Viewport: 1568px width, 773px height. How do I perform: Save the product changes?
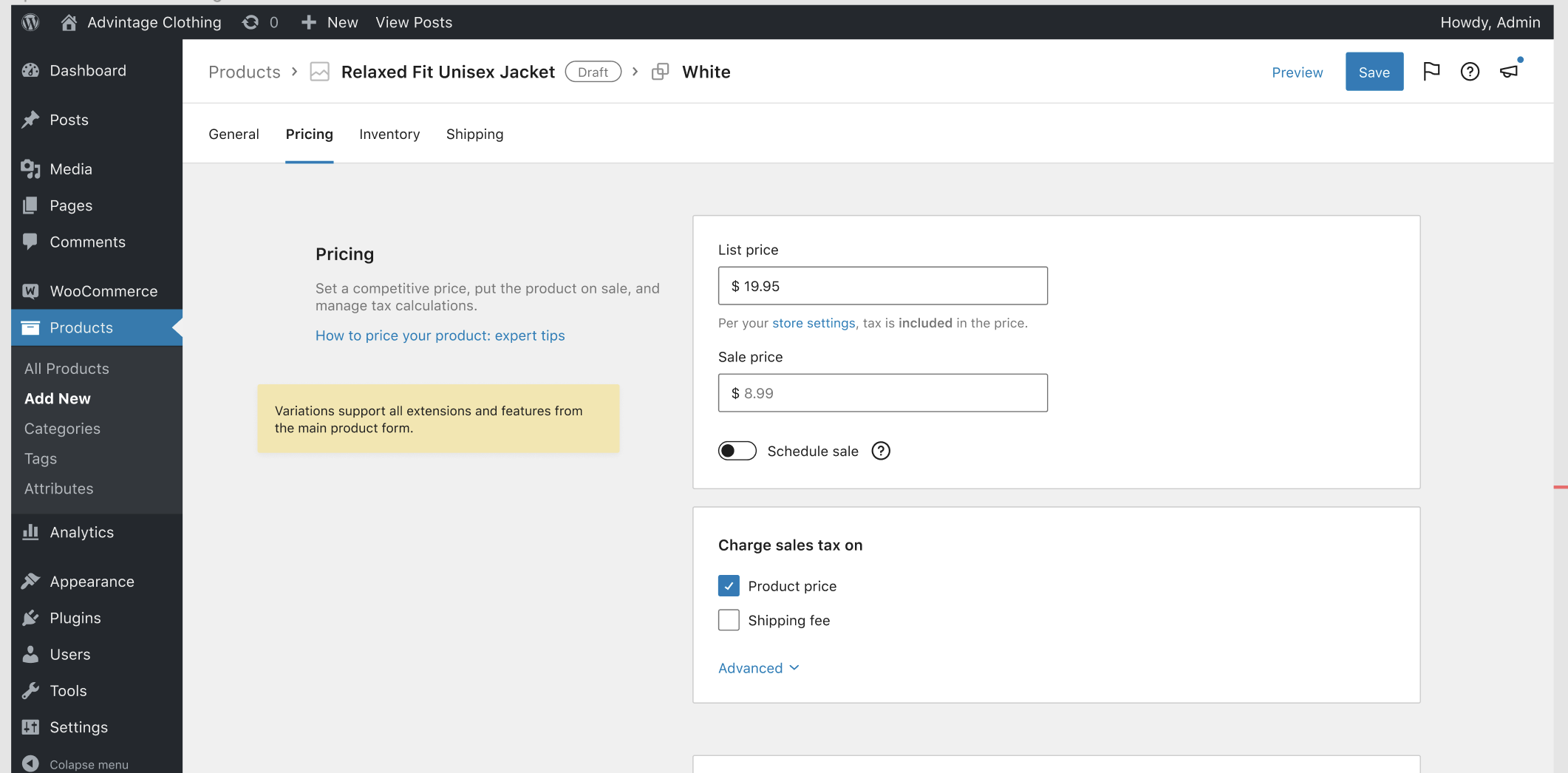coord(1374,71)
